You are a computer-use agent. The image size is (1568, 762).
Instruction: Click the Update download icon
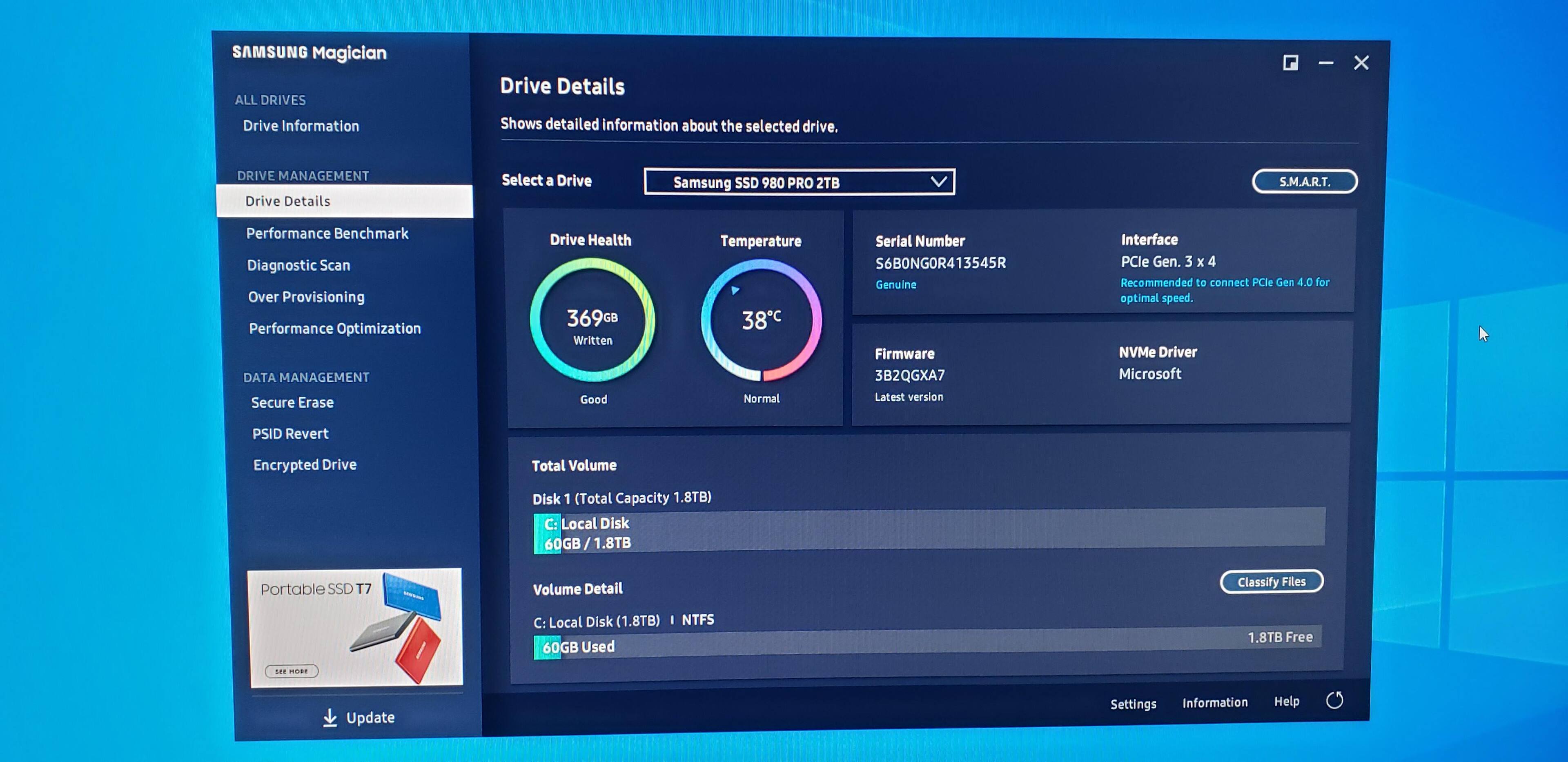click(330, 718)
